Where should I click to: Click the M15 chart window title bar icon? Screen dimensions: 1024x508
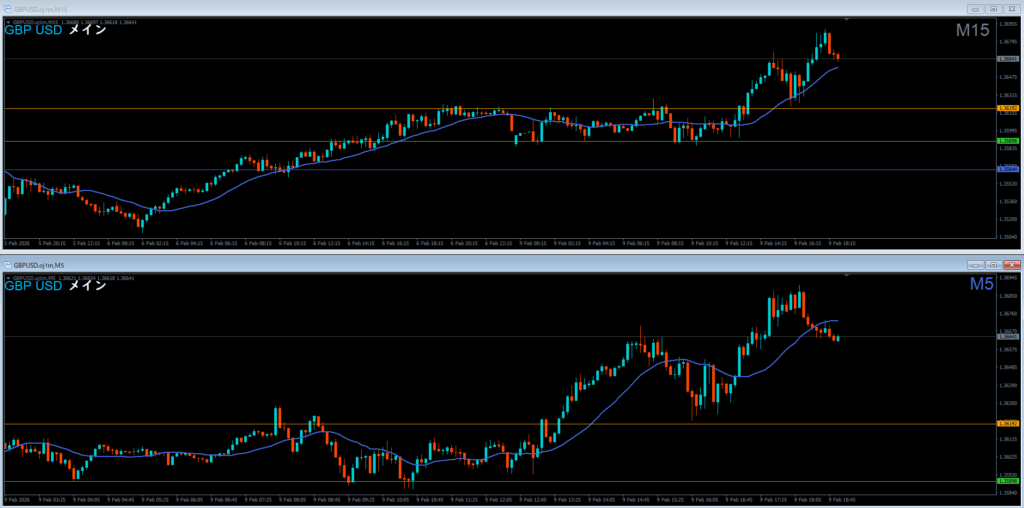click(x=7, y=8)
